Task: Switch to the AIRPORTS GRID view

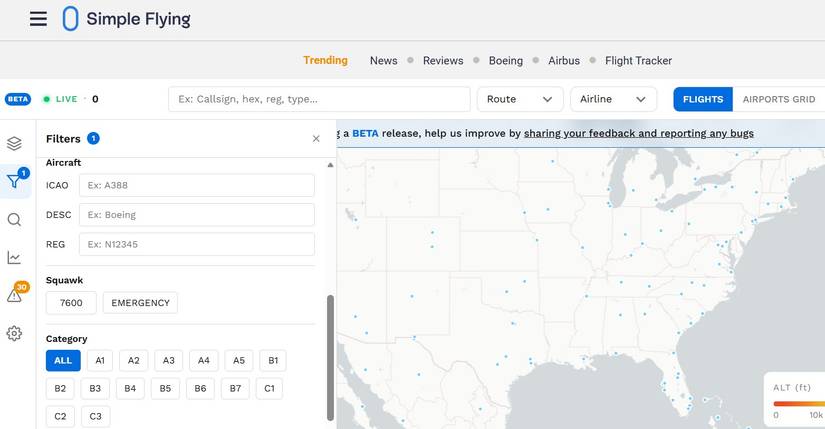Action: point(779,99)
